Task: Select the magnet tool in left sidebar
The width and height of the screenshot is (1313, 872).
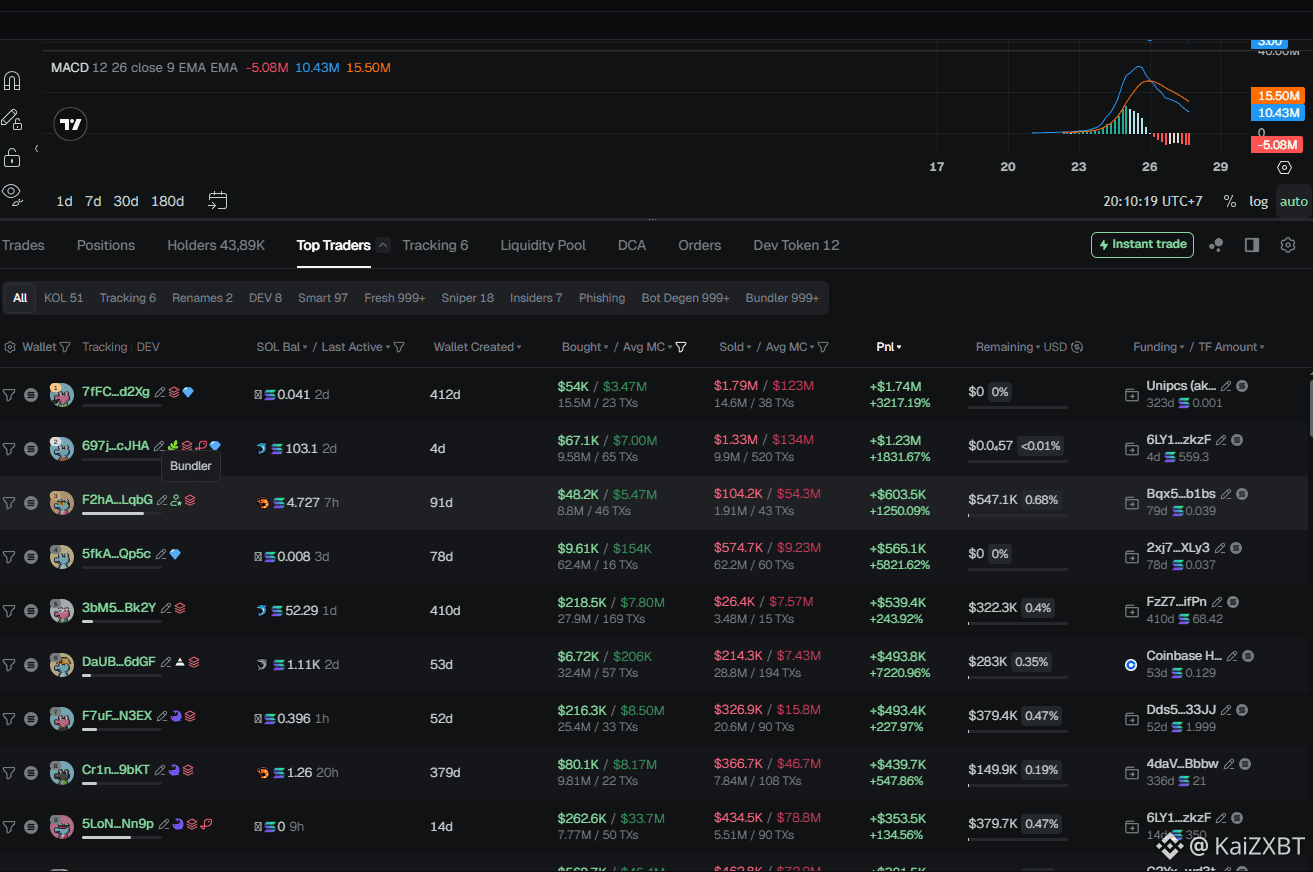Action: tap(12, 81)
